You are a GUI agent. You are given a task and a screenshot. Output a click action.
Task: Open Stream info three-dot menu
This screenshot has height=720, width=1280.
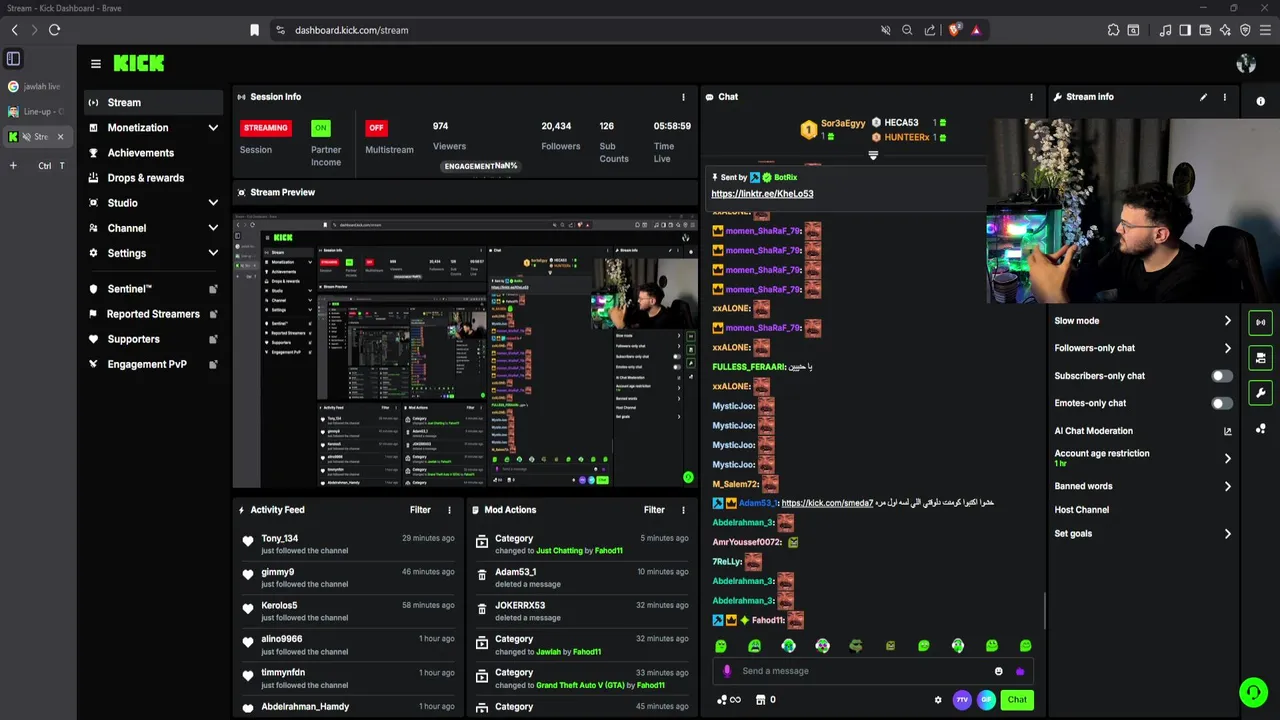(x=1224, y=97)
